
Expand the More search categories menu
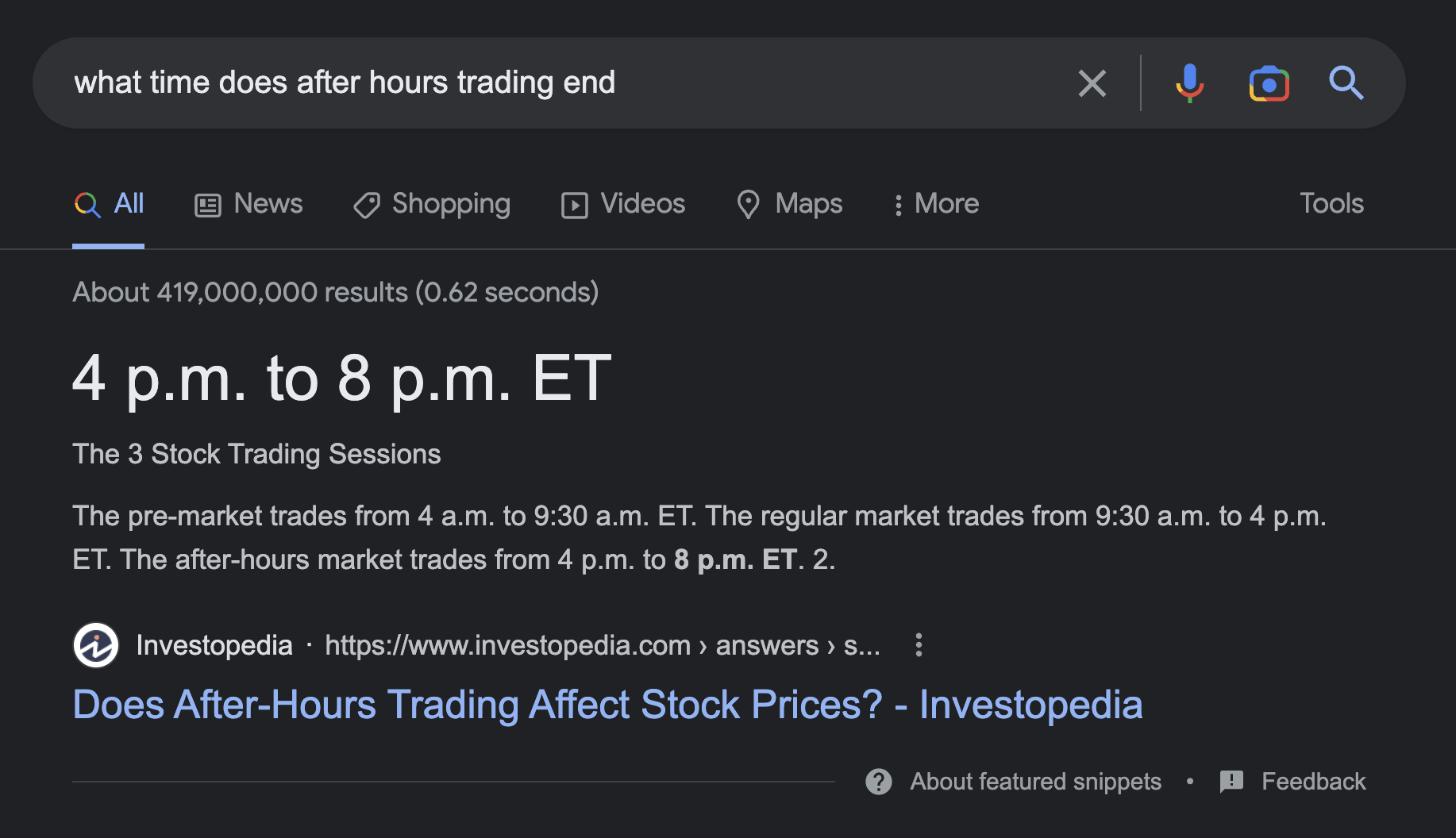click(x=936, y=204)
